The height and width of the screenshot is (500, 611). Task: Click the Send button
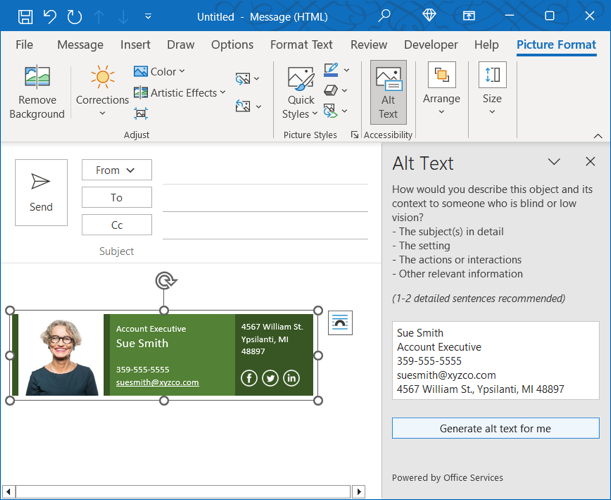coord(41,192)
